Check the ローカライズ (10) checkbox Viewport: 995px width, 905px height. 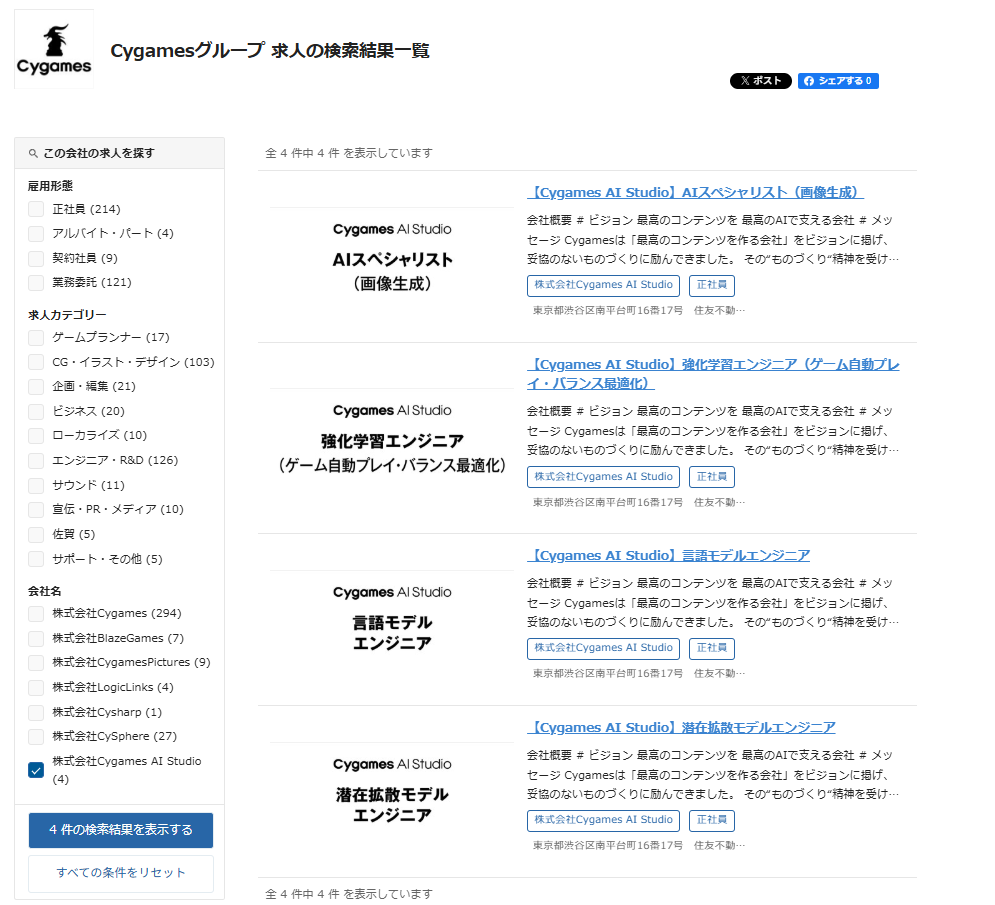pyautogui.click(x=36, y=435)
